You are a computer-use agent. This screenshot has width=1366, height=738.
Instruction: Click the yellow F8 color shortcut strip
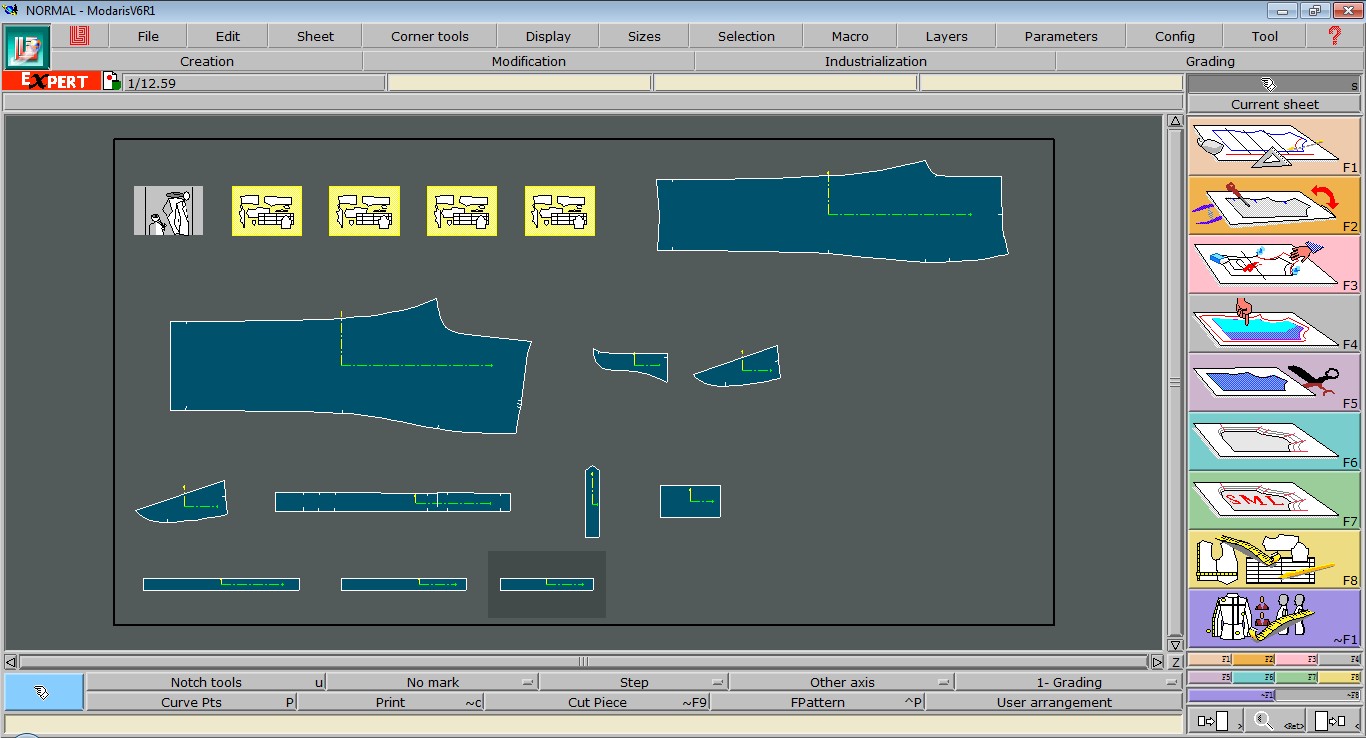click(x=1340, y=677)
